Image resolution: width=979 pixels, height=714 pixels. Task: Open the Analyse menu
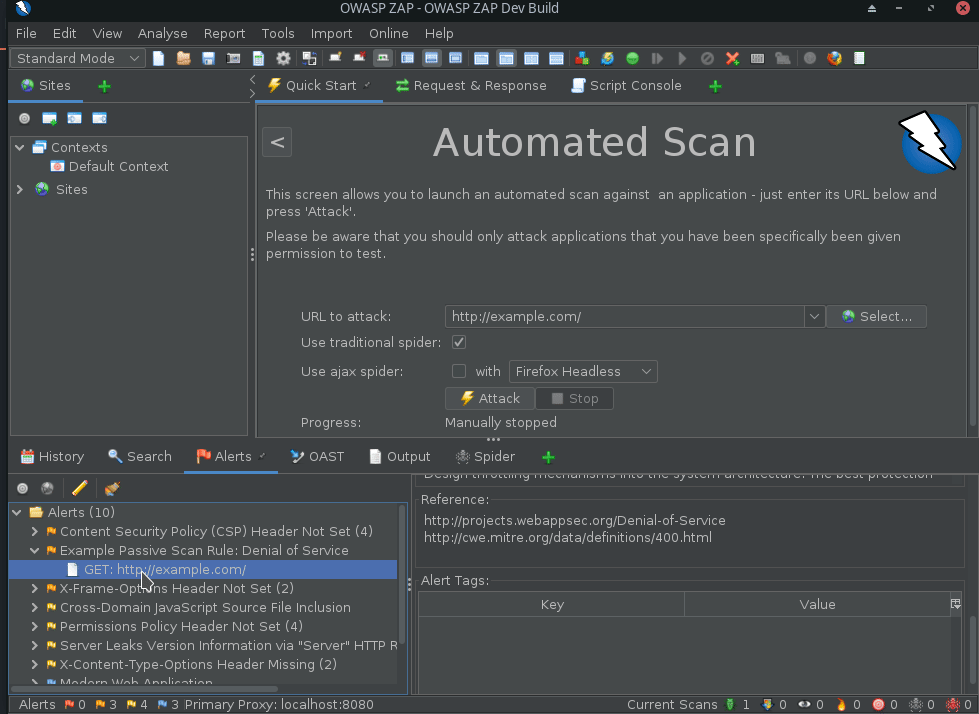[162, 34]
